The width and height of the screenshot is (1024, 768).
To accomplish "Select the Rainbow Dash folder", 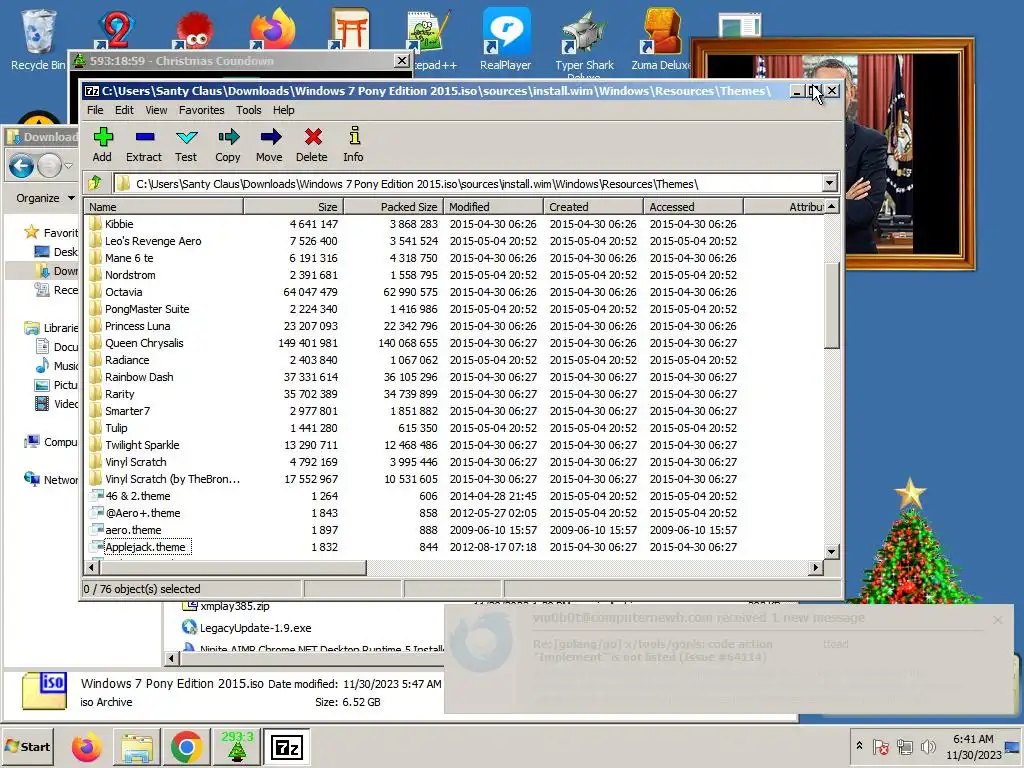I will pyautogui.click(x=139, y=377).
